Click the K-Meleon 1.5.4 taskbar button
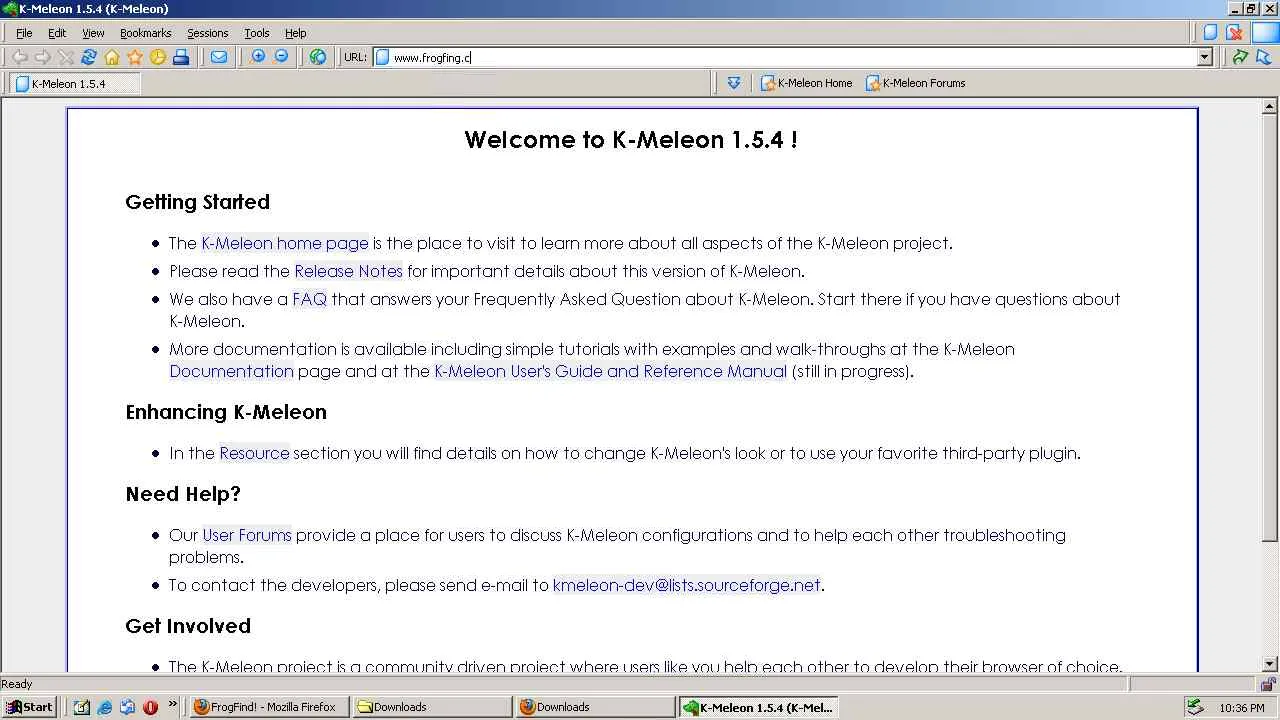This screenshot has width=1280, height=720. tap(759, 707)
